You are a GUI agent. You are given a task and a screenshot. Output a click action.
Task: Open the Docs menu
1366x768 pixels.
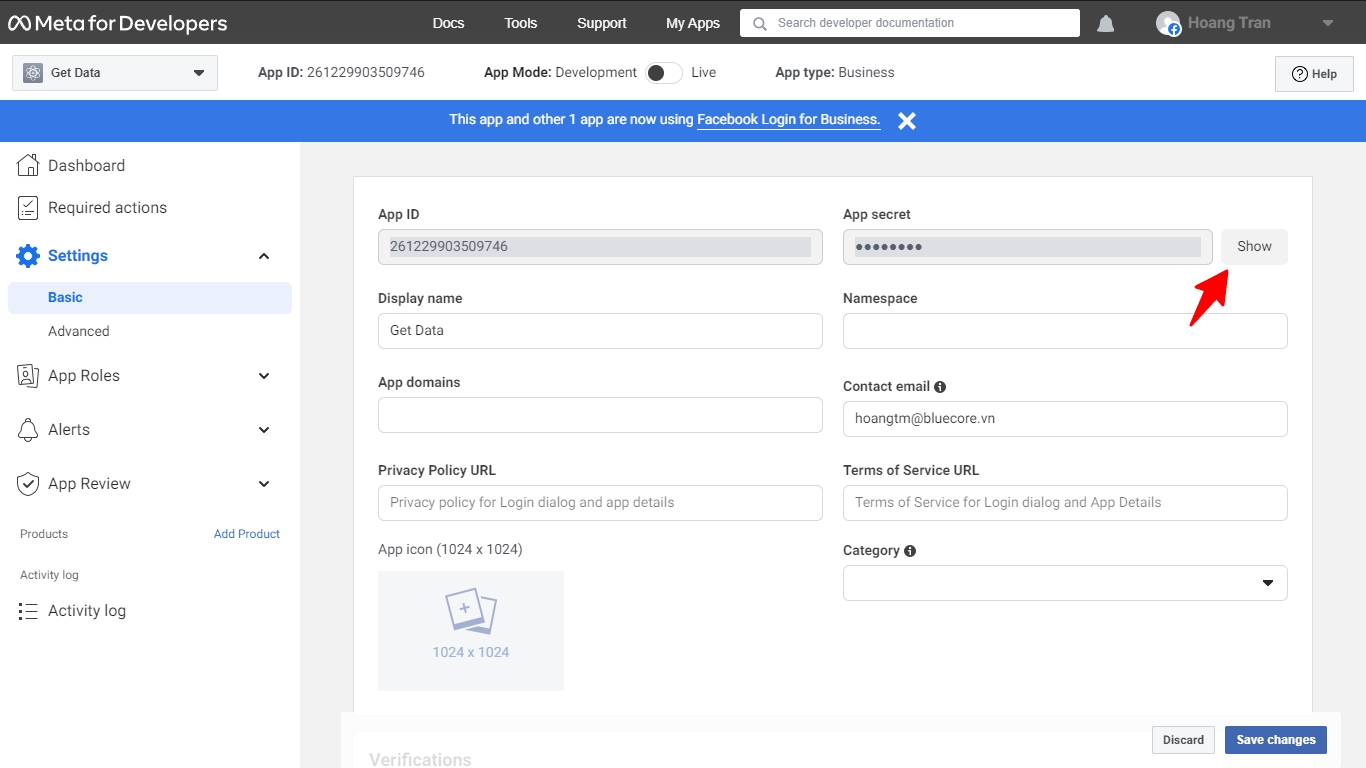coord(448,23)
